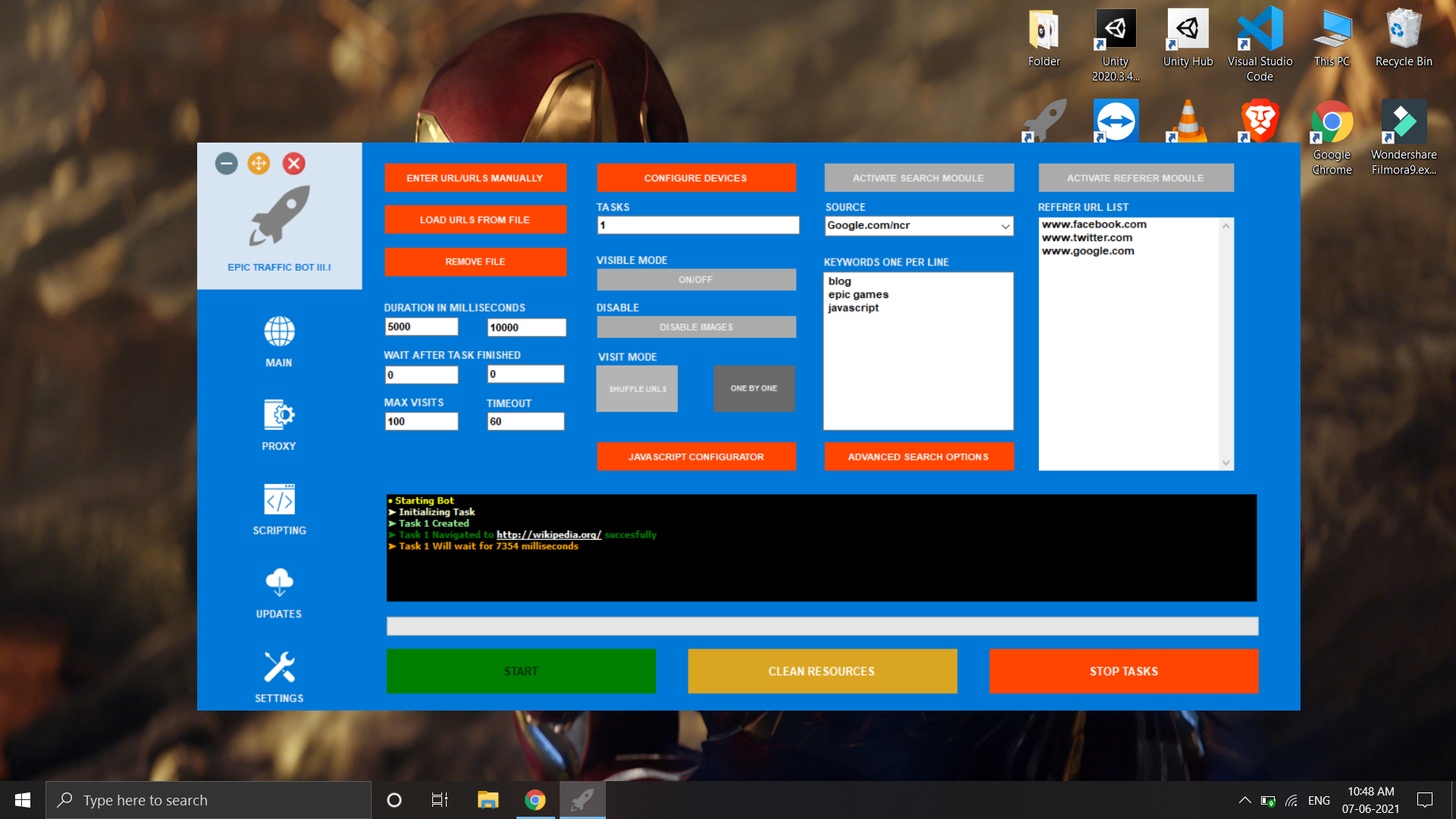This screenshot has width=1456, height=819.
Task: Show hidden system tray icons
Action: (1244, 800)
